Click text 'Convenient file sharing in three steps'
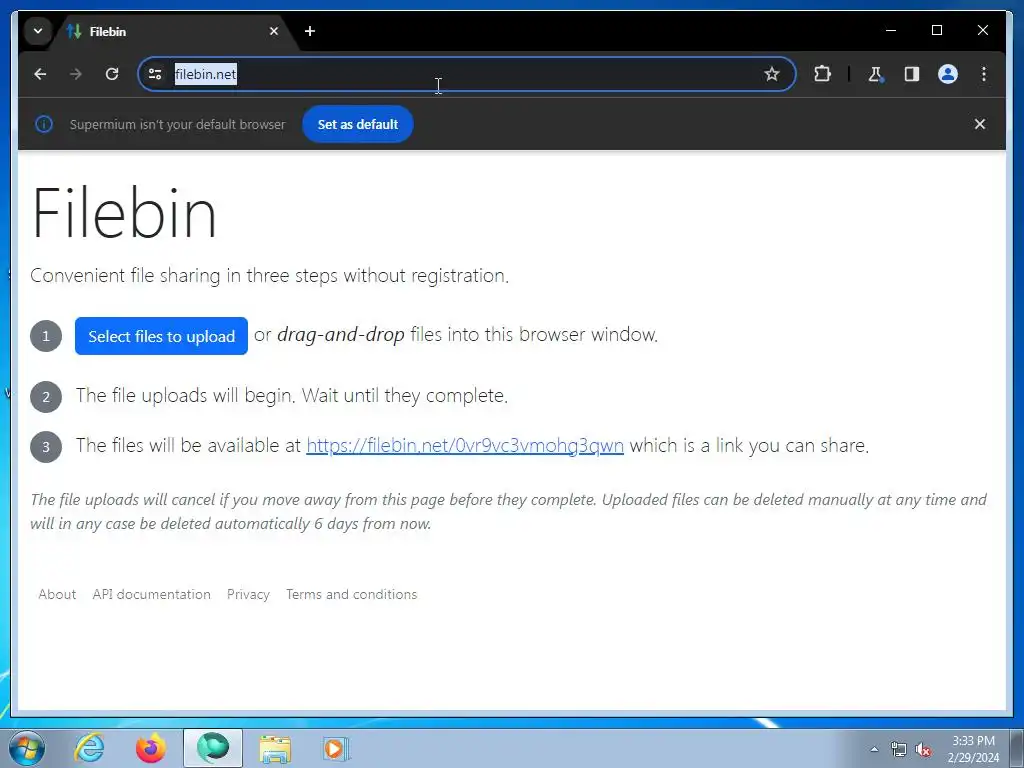1024x768 pixels. pos(185,276)
